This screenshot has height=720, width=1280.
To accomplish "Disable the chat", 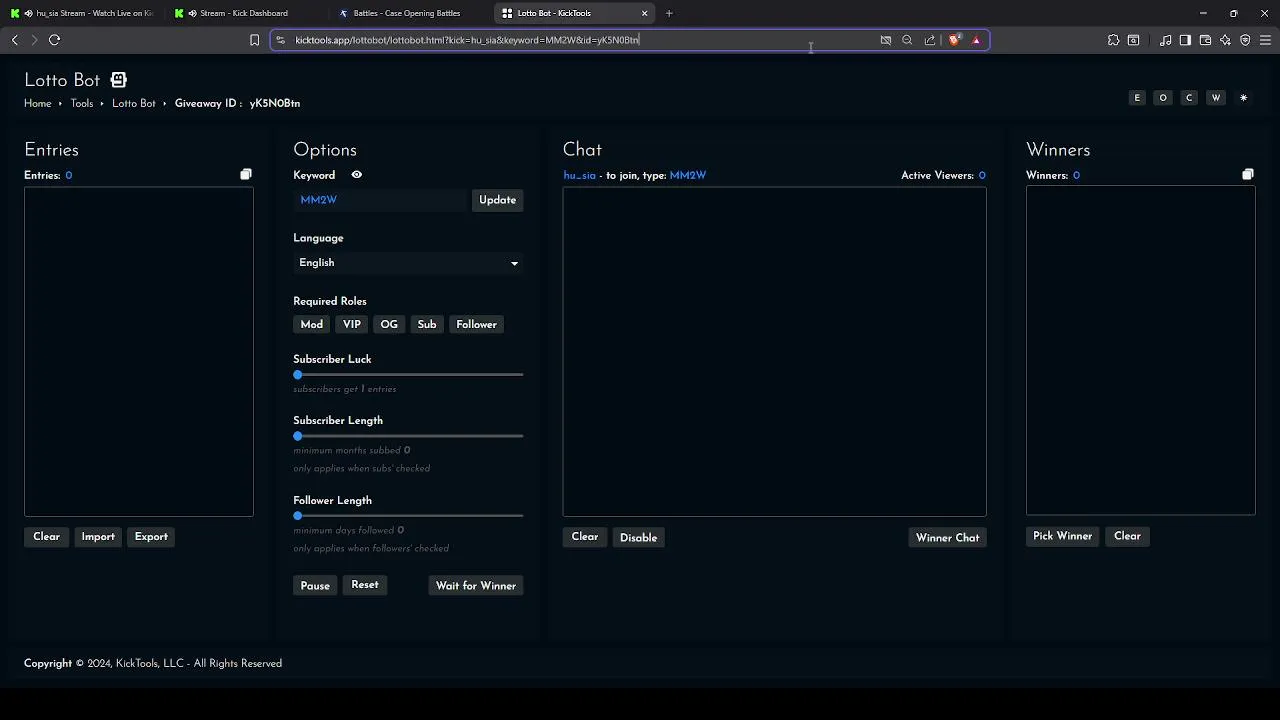I will point(638,538).
